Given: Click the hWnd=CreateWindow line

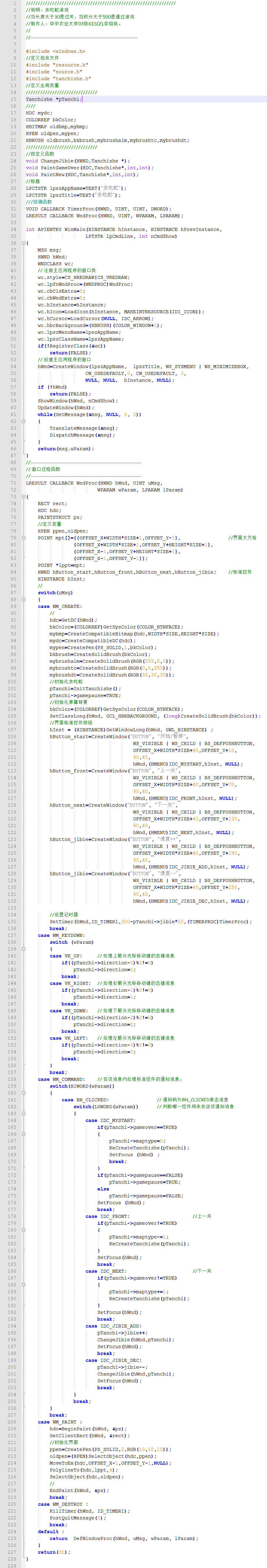Looking at the screenshot, I should coord(143,367).
